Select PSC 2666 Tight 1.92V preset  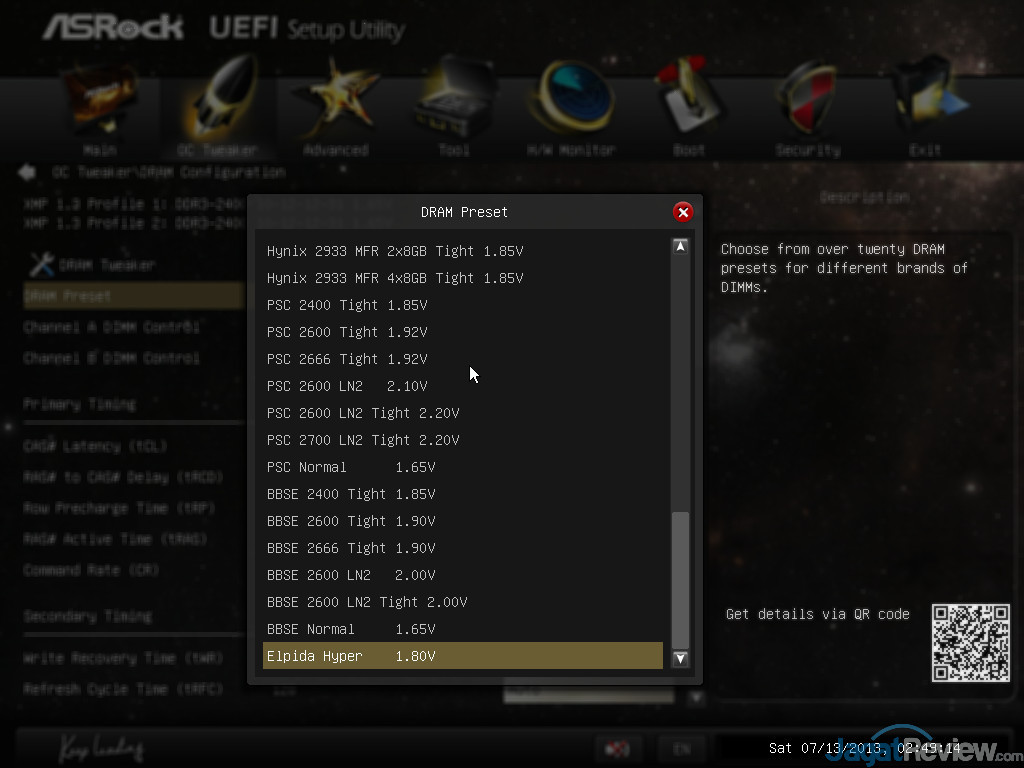462,359
